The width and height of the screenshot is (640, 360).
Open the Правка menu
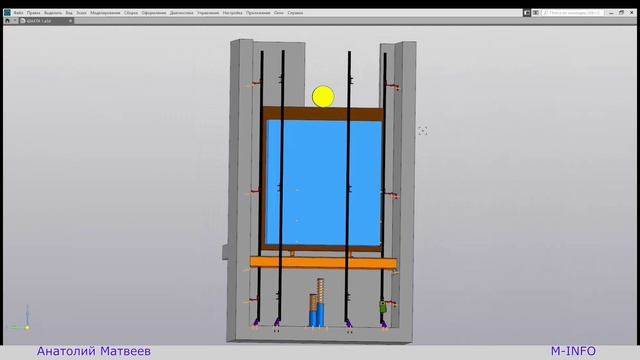tap(33, 13)
